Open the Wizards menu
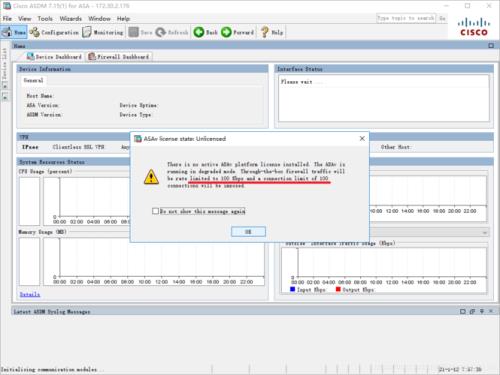Image resolution: width=500 pixels, height=375 pixels. click(71, 19)
